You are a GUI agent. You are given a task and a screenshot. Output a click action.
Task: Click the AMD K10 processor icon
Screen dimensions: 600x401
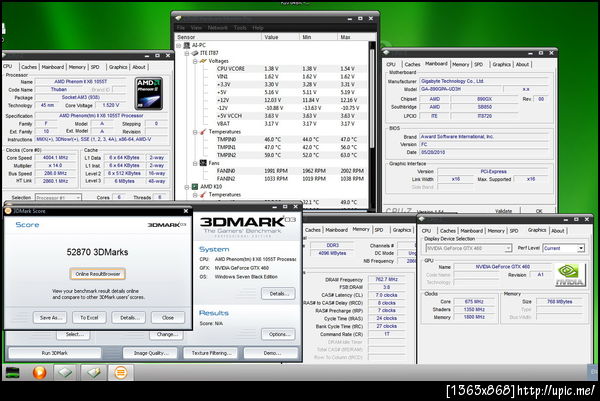(x=195, y=187)
